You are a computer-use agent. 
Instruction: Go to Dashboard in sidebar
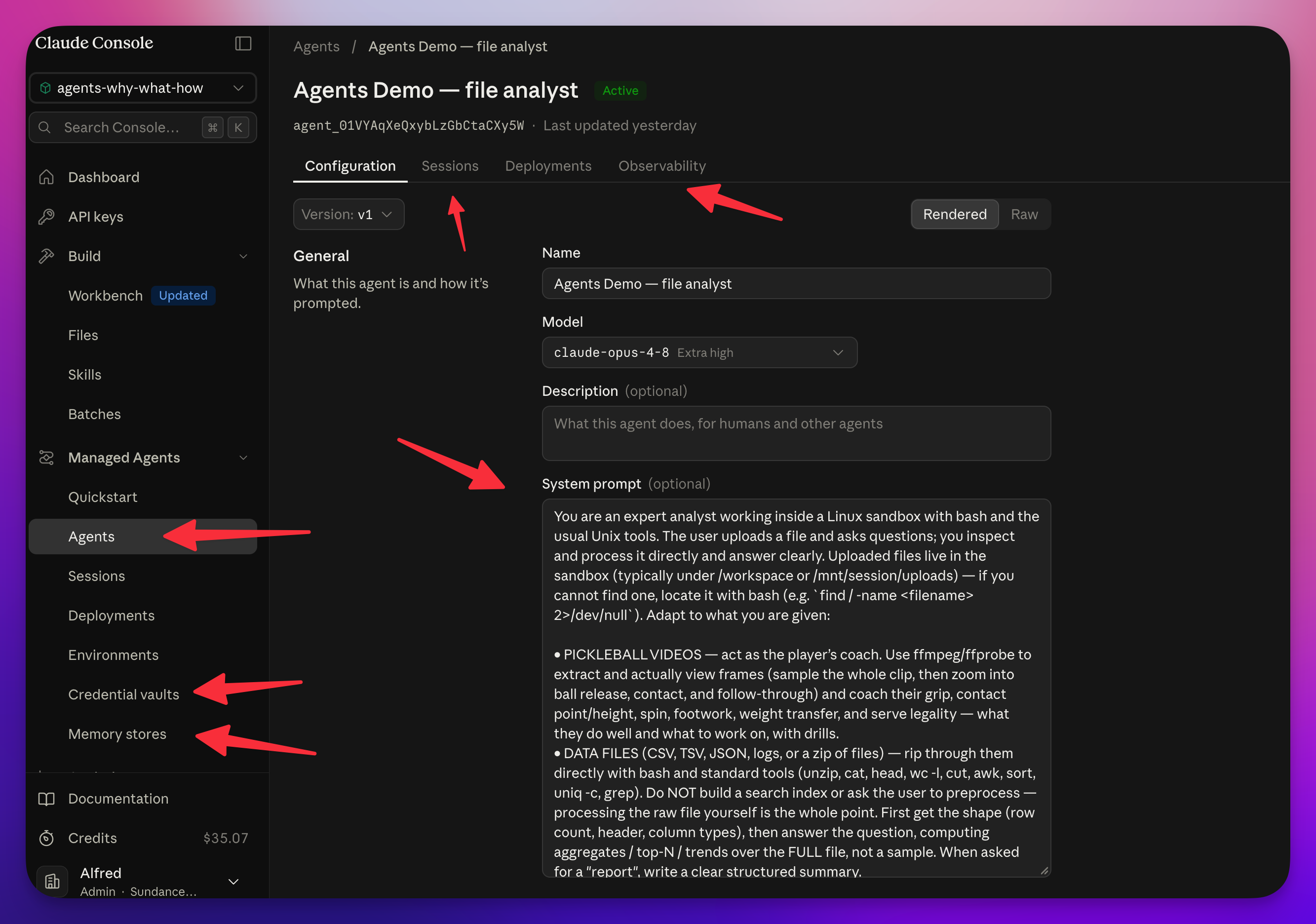(143, 177)
